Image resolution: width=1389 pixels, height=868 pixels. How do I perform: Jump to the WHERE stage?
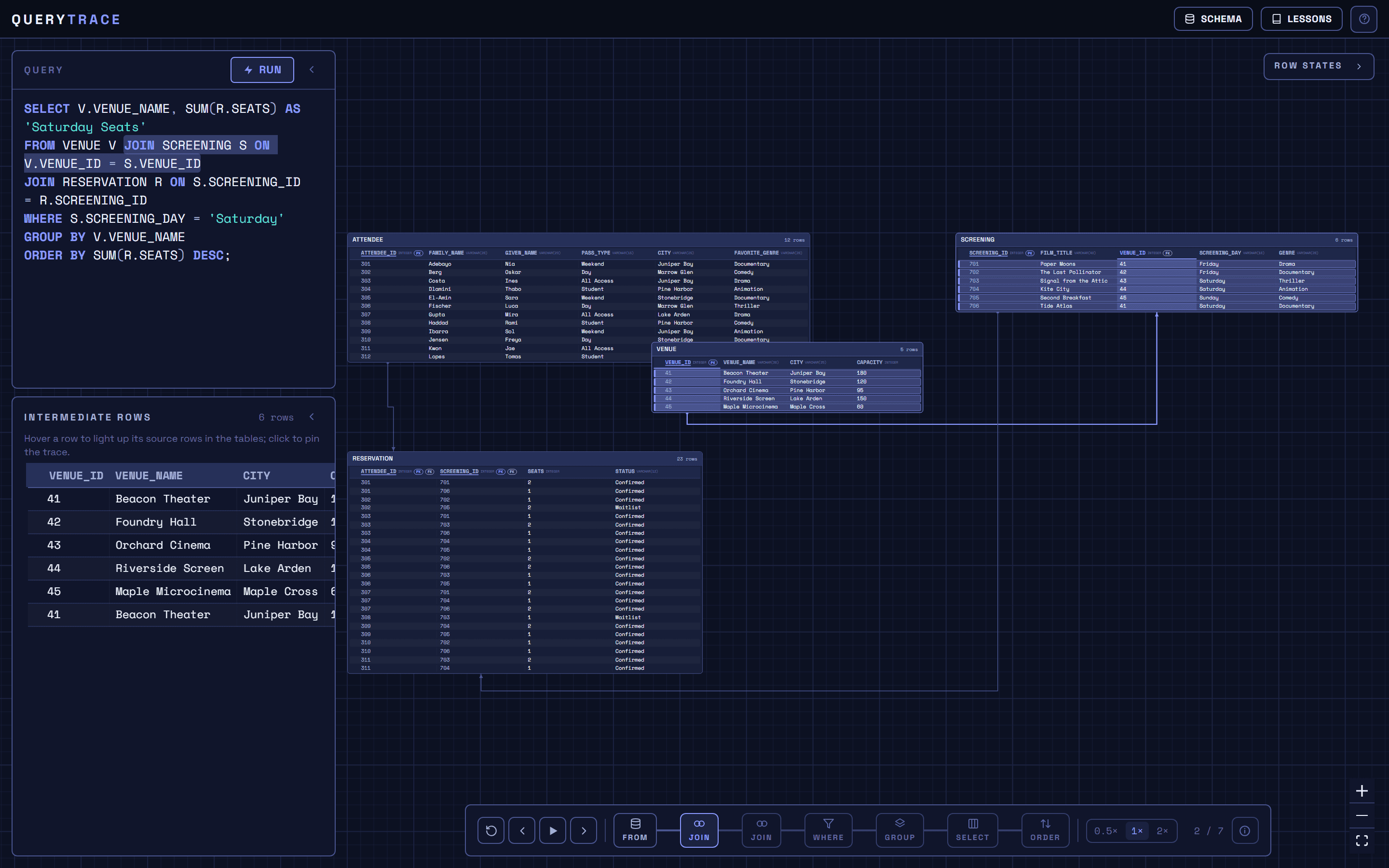tap(828, 830)
